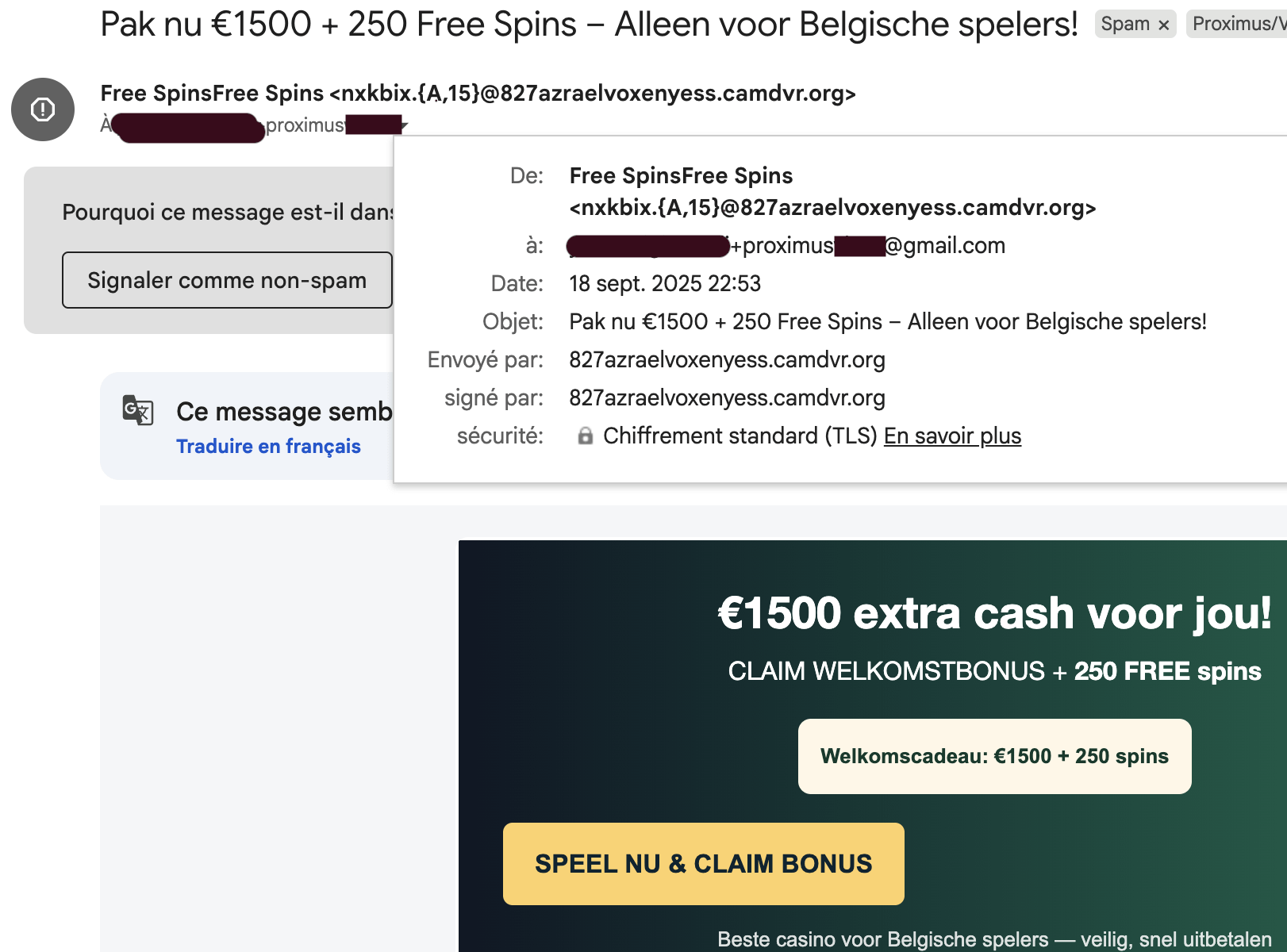The height and width of the screenshot is (952, 1287).
Task: Click "Traduire en français" link
Action: (268, 447)
